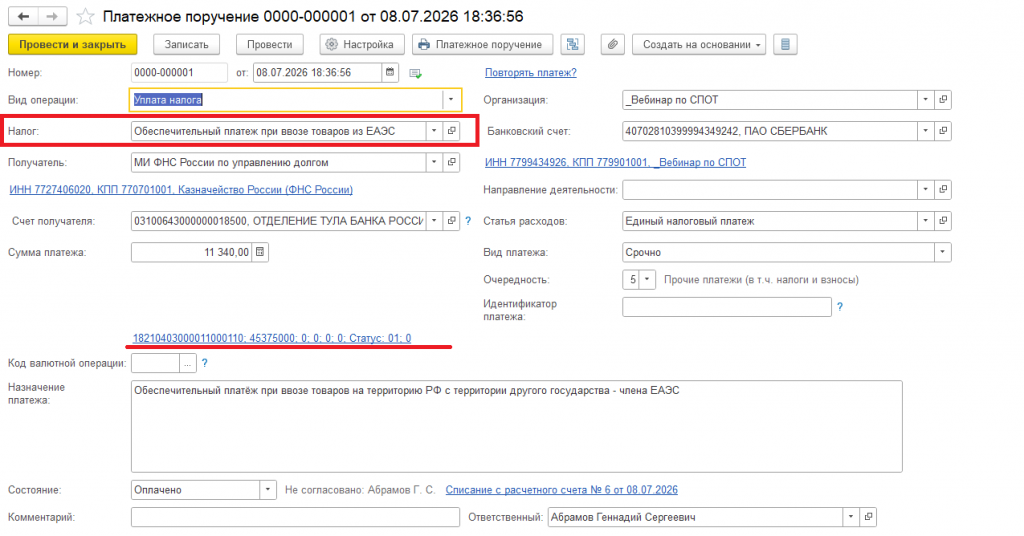Click the Комментарий input field

pos(295,517)
